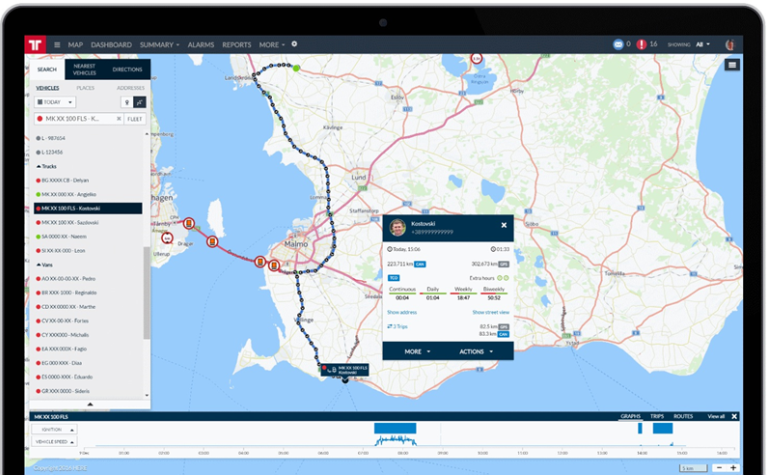Viewport: 767px width, 475px height.
Task: Open the IGNITION graph selector
Action: click(x=54, y=429)
